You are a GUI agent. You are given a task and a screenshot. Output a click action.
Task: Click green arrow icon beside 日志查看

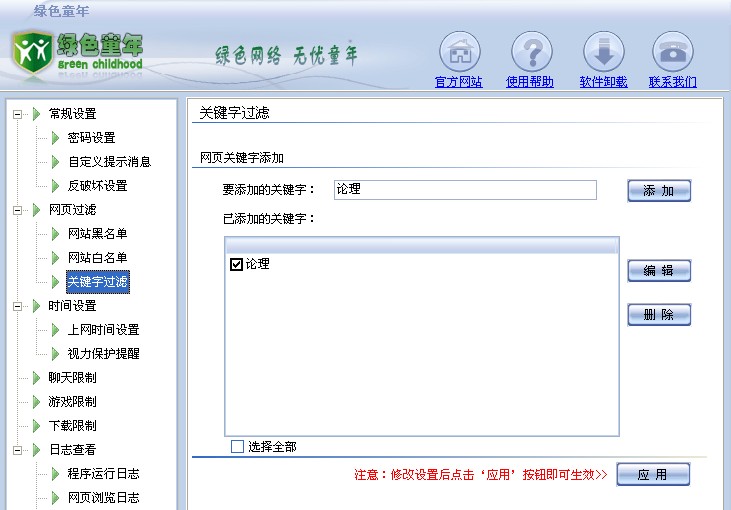[x=36, y=450]
